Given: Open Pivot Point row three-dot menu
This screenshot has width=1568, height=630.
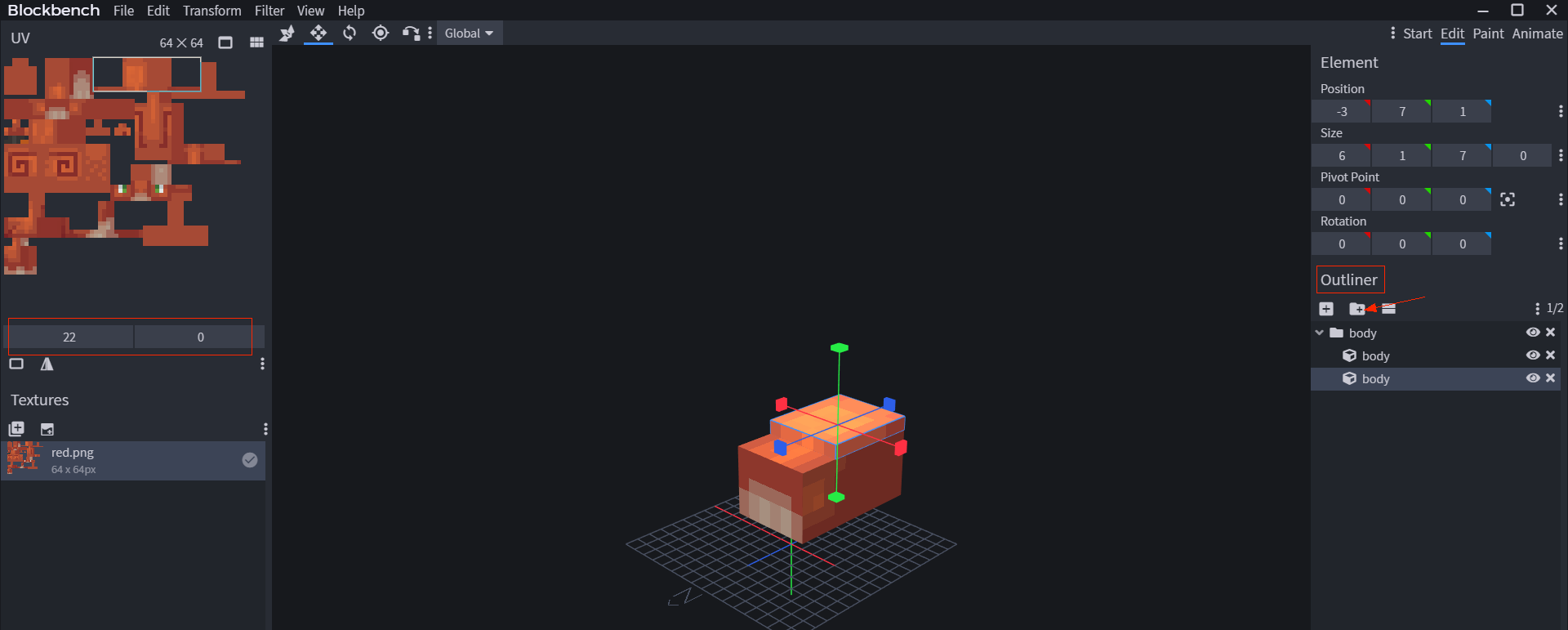Looking at the screenshot, I should click(x=1561, y=199).
